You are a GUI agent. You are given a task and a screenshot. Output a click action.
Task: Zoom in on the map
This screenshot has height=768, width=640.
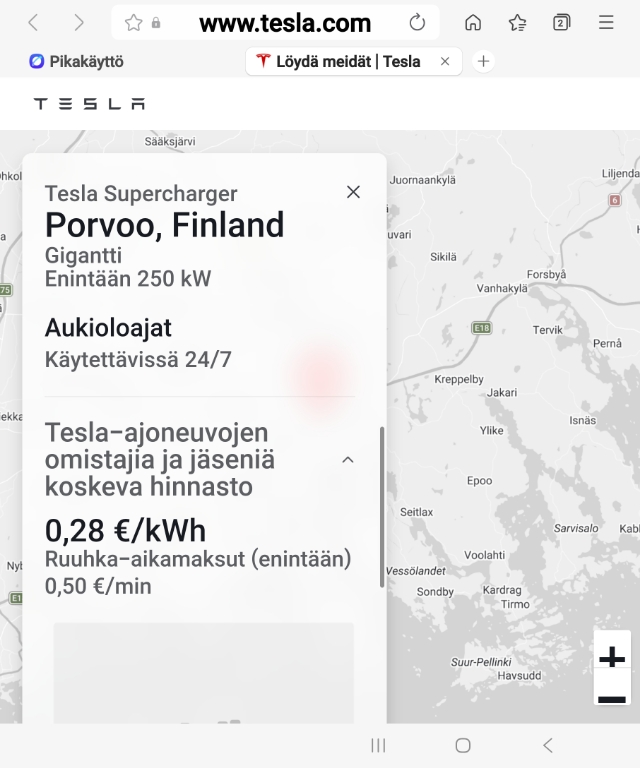click(x=611, y=657)
